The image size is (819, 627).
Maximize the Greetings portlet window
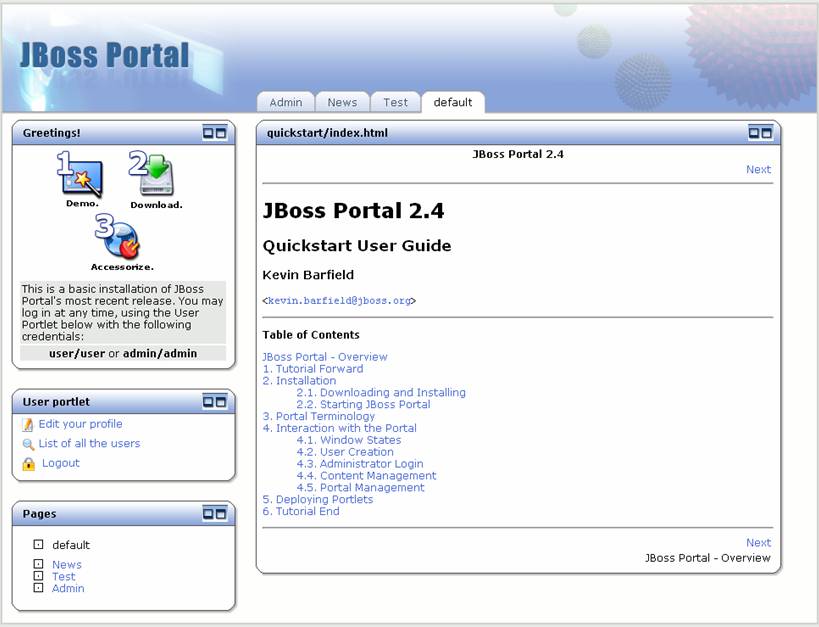point(221,133)
